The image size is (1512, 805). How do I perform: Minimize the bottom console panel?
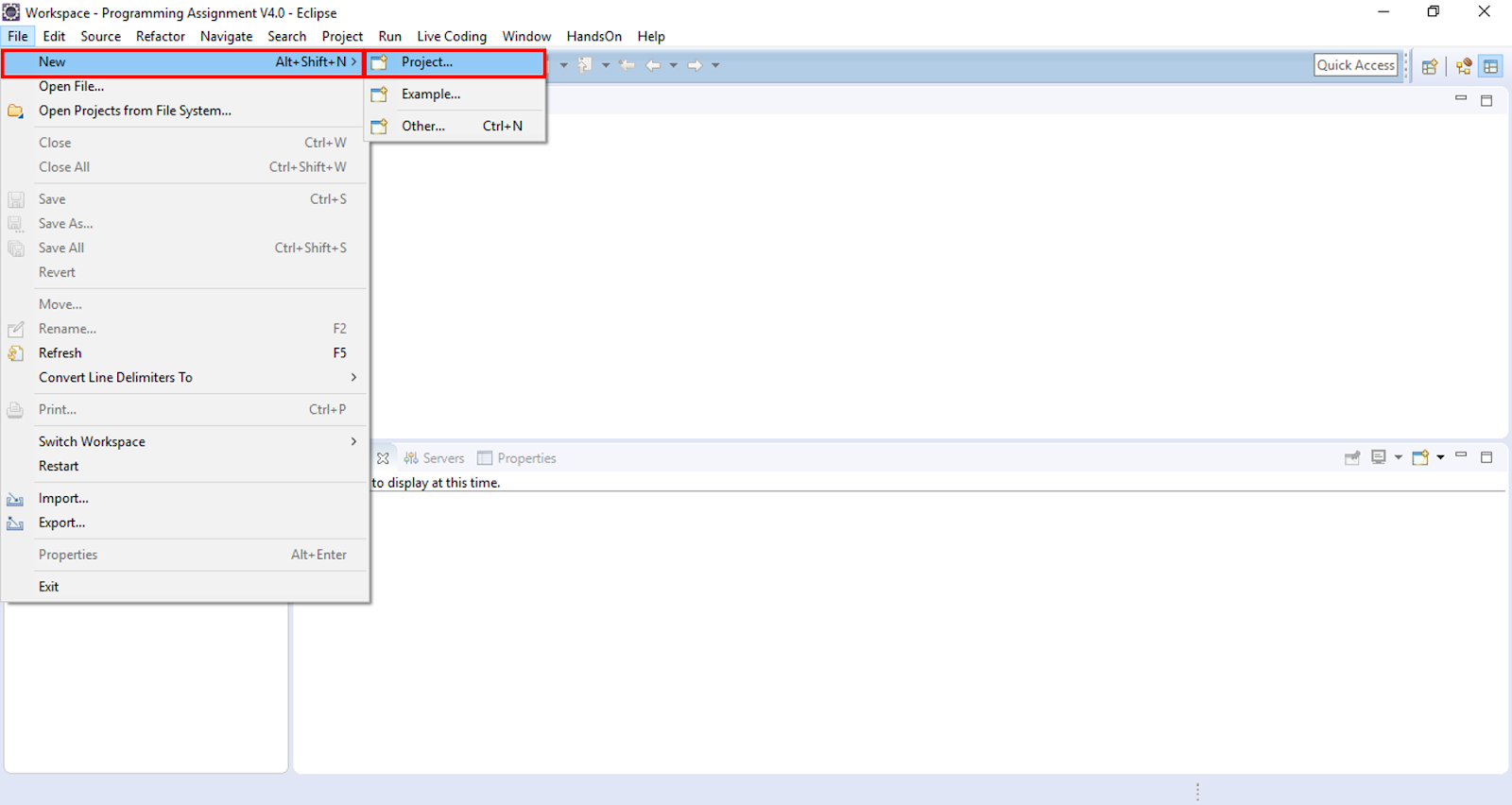[x=1461, y=455]
